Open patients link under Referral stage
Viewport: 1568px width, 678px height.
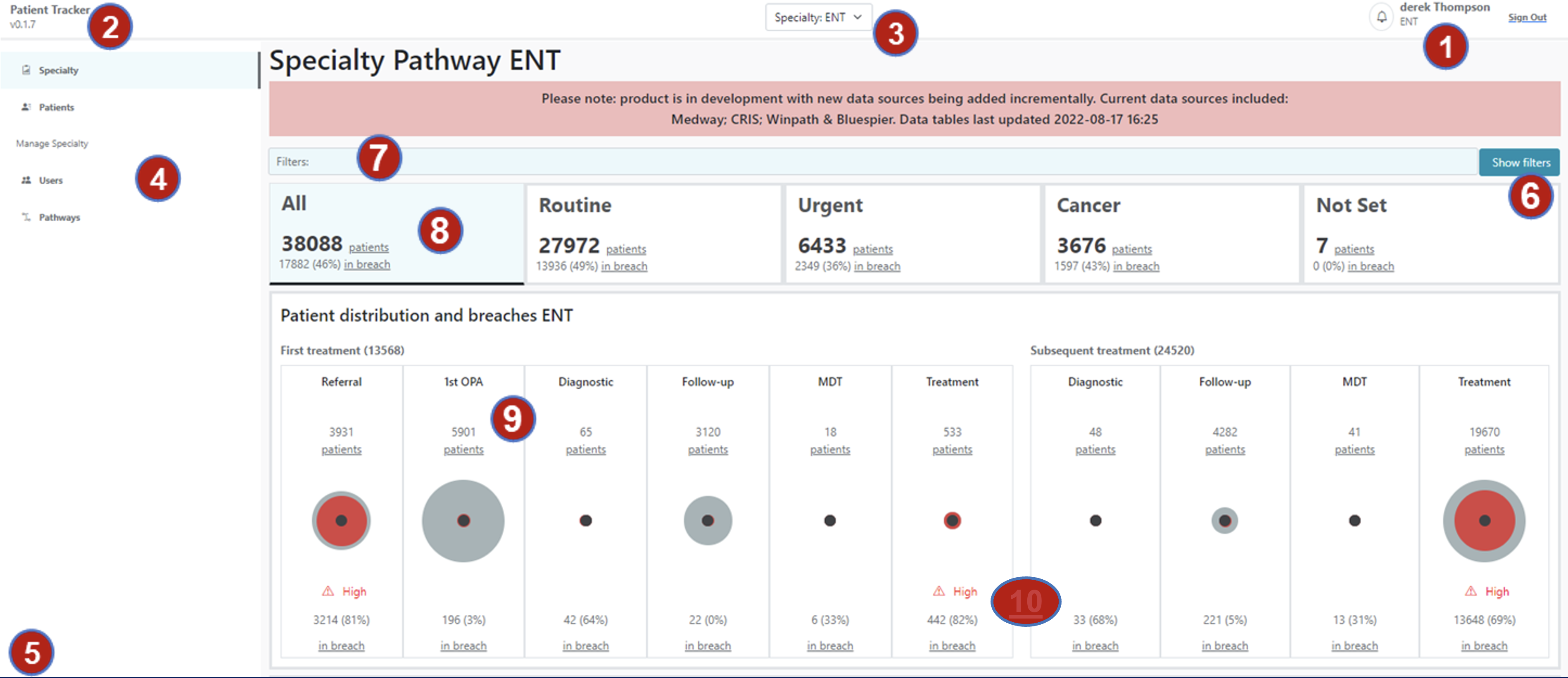pos(341,450)
